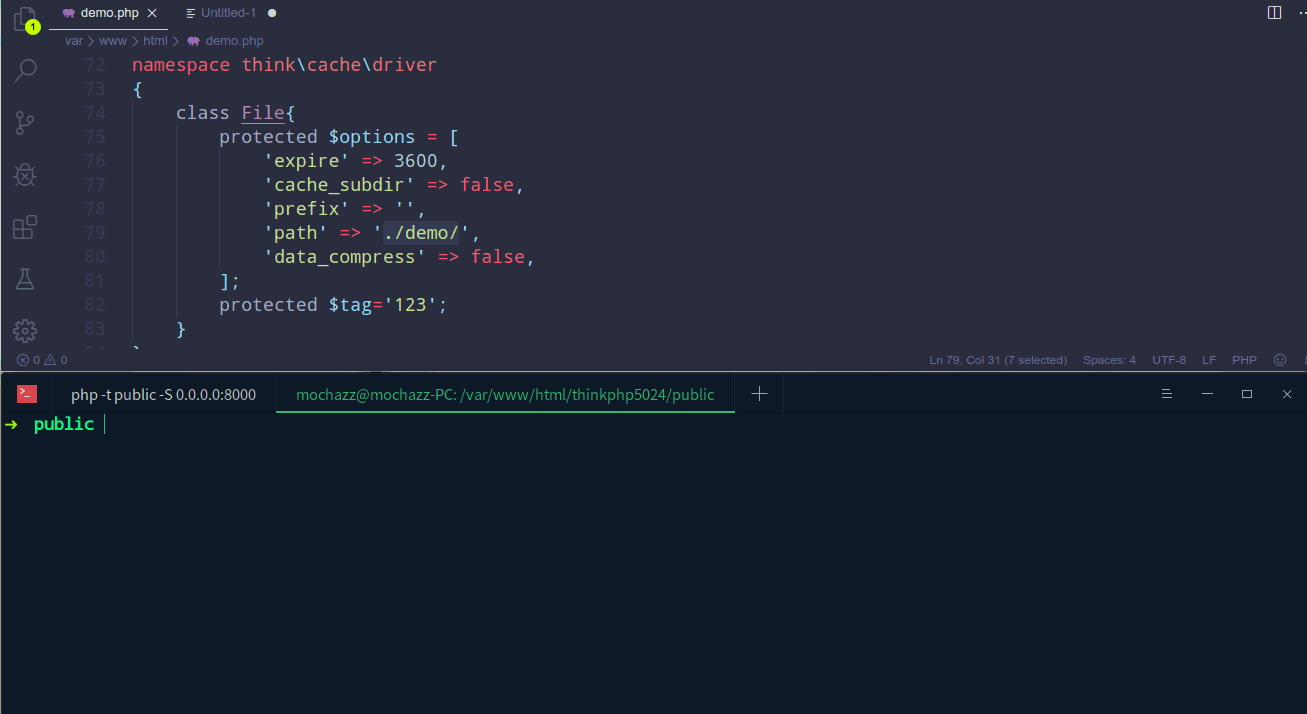
Task: Change language mode from PHP
Action: (x=1244, y=360)
